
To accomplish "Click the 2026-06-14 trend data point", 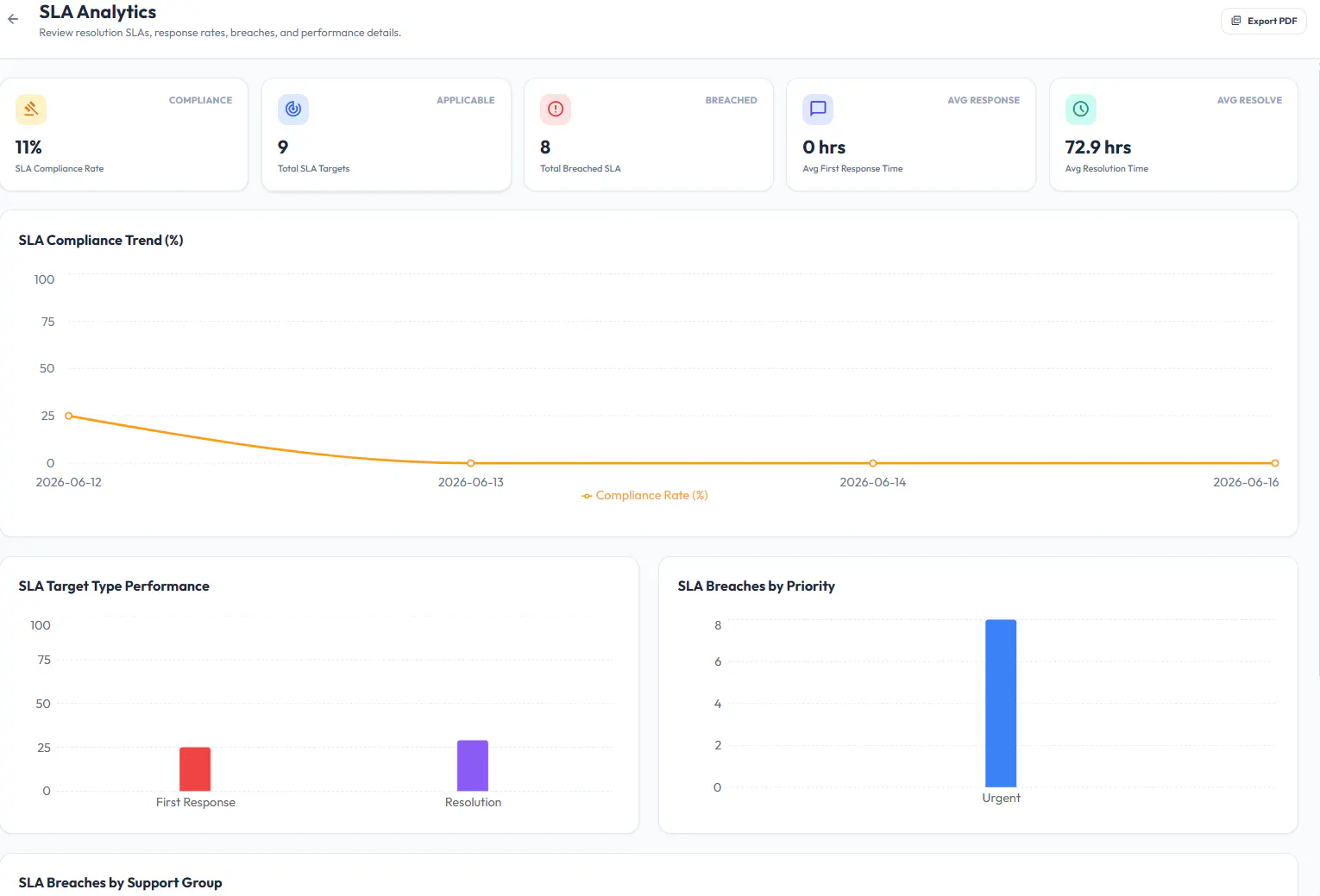I will coord(873,463).
